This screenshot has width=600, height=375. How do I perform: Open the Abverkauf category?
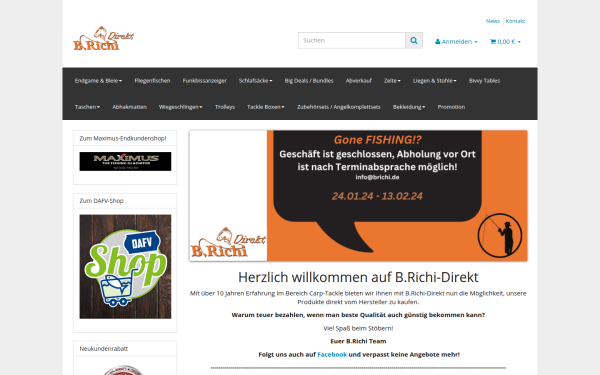[359, 81]
